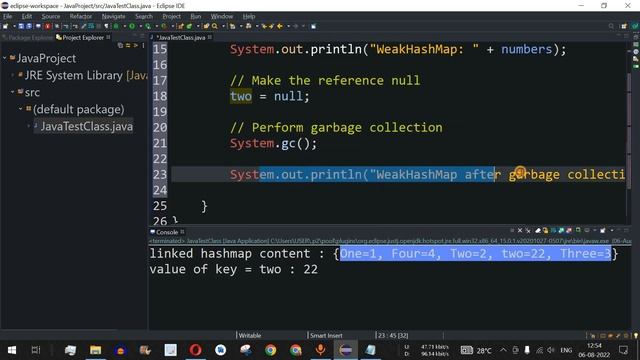Viewport: 640px width, 360px height.
Task: Click the red Terminate toolbar icon
Action: click(47, 26)
